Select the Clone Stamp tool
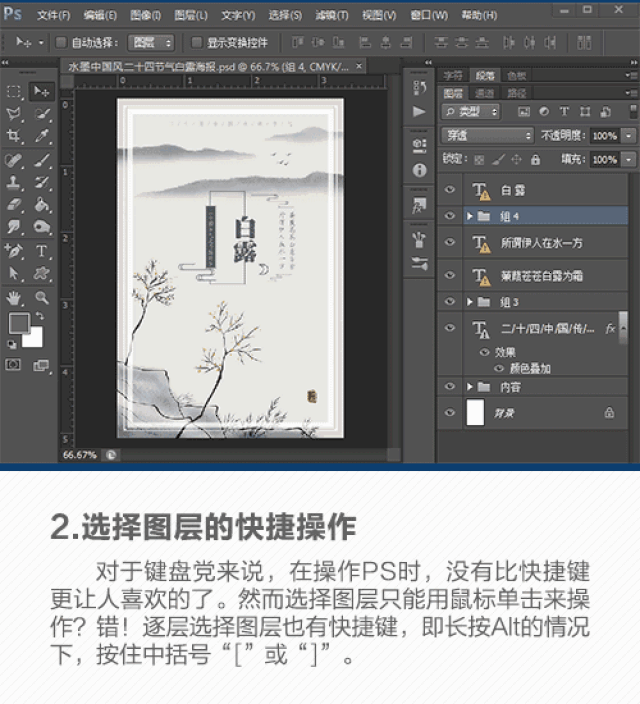Viewport: 640px width, 704px height. [14, 182]
